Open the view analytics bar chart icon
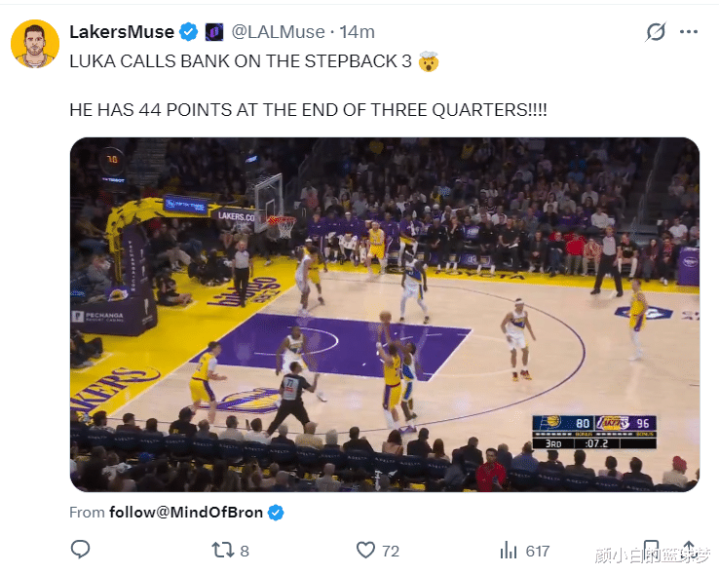The height and width of the screenshot is (574, 719). tap(509, 550)
